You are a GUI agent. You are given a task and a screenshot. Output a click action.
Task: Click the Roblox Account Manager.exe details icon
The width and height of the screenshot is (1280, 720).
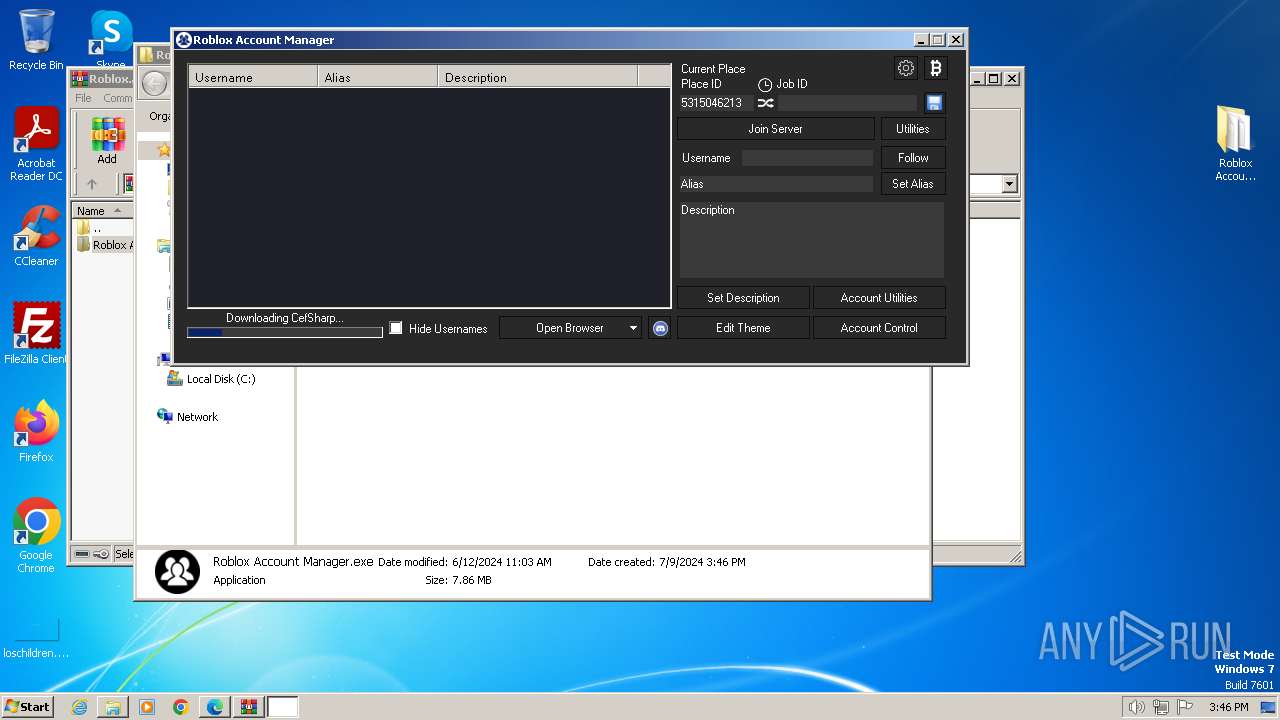(x=177, y=571)
